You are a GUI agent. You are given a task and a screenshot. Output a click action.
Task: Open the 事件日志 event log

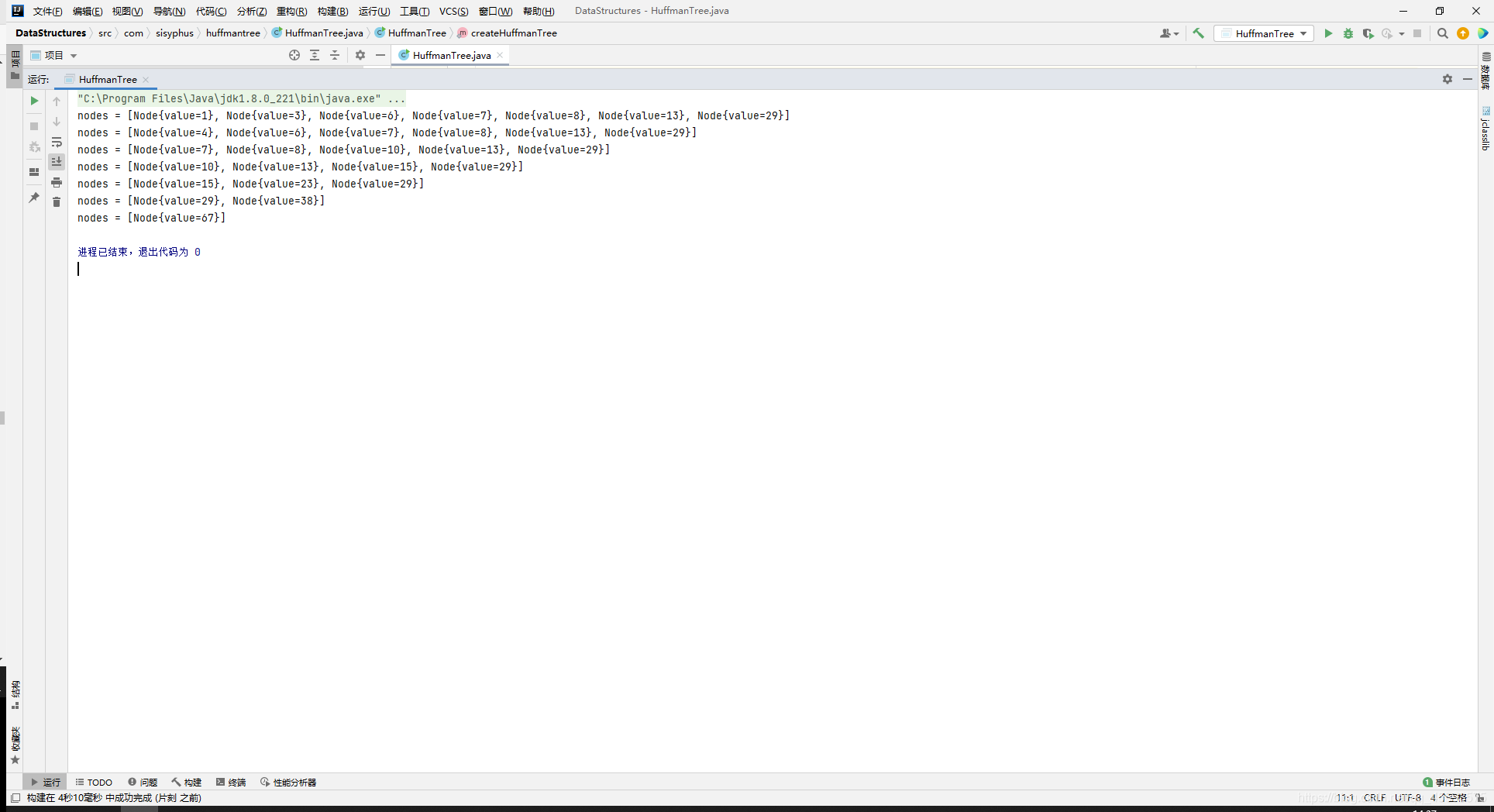[x=1447, y=783]
